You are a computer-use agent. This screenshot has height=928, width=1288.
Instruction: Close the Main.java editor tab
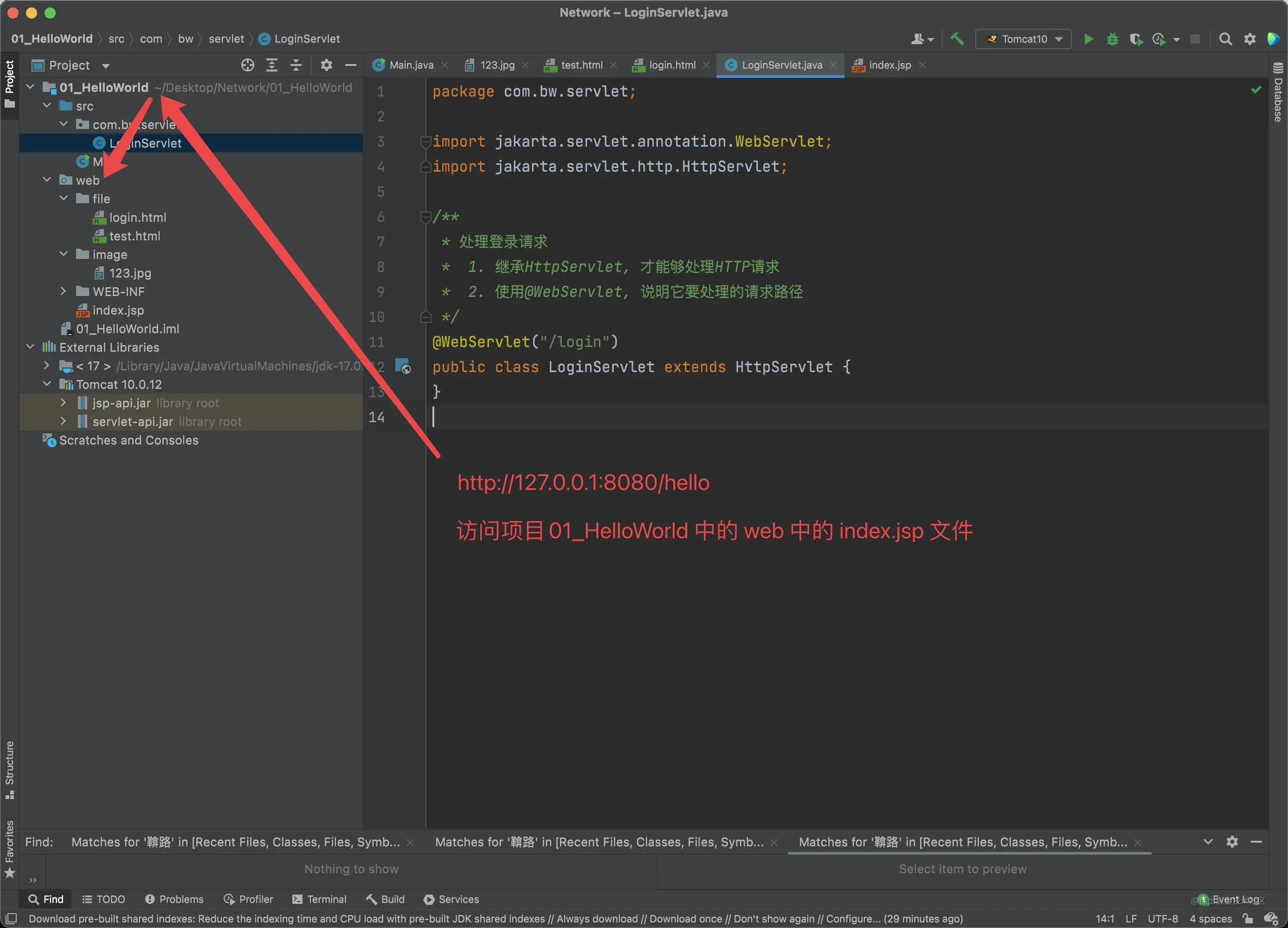point(444,65)
